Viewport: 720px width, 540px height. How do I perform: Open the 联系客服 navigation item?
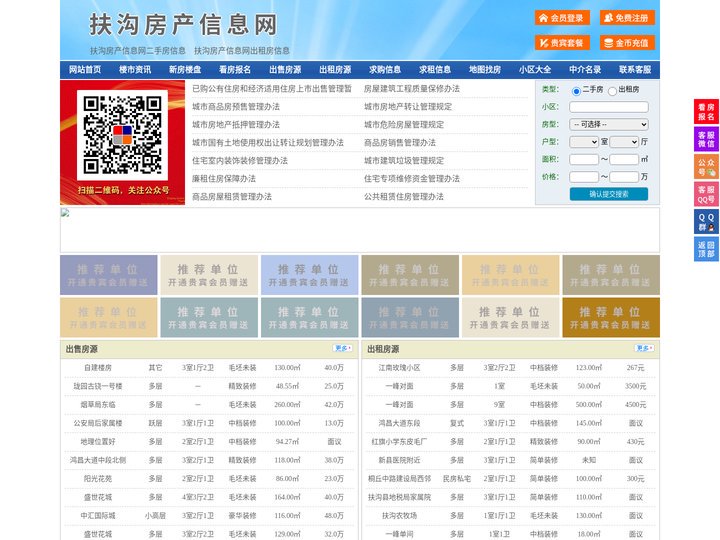635,70
